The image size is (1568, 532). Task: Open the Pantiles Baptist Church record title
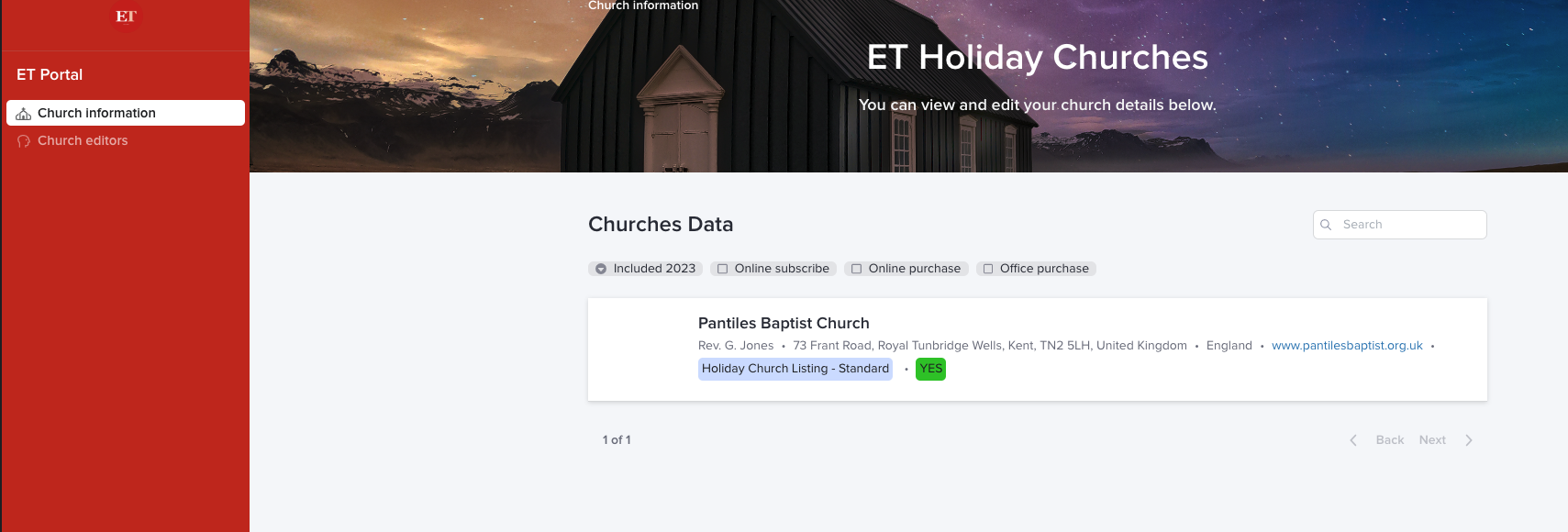click(x=784, y=323)
